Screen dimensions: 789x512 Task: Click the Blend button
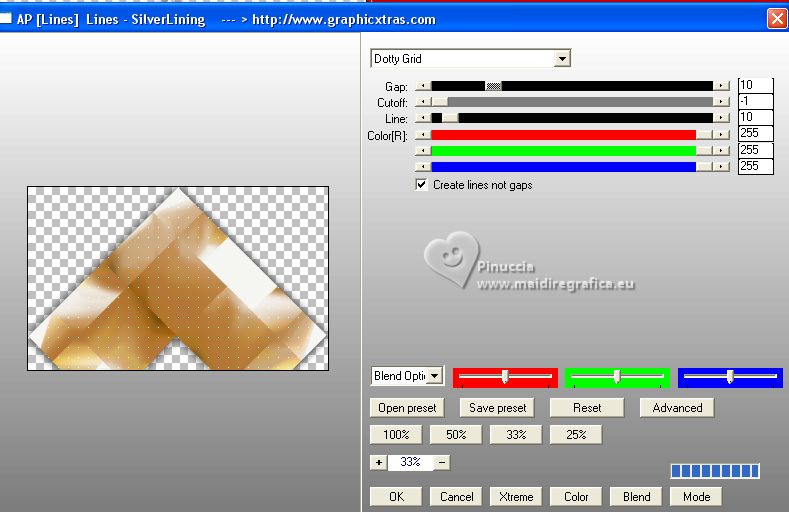[x=636, y=497]
